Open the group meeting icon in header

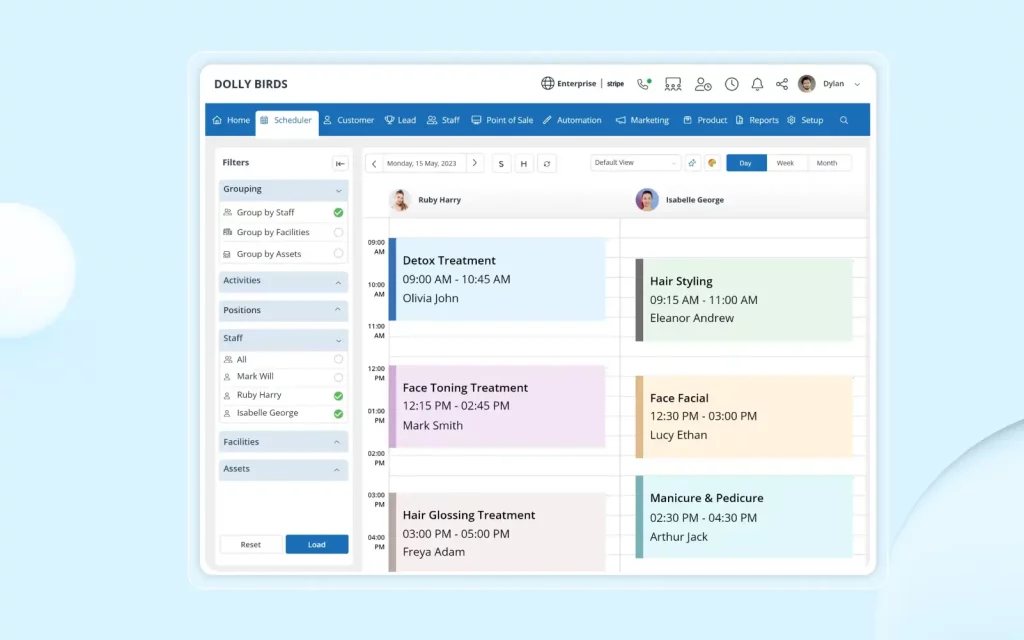click(x=673, y=84)
